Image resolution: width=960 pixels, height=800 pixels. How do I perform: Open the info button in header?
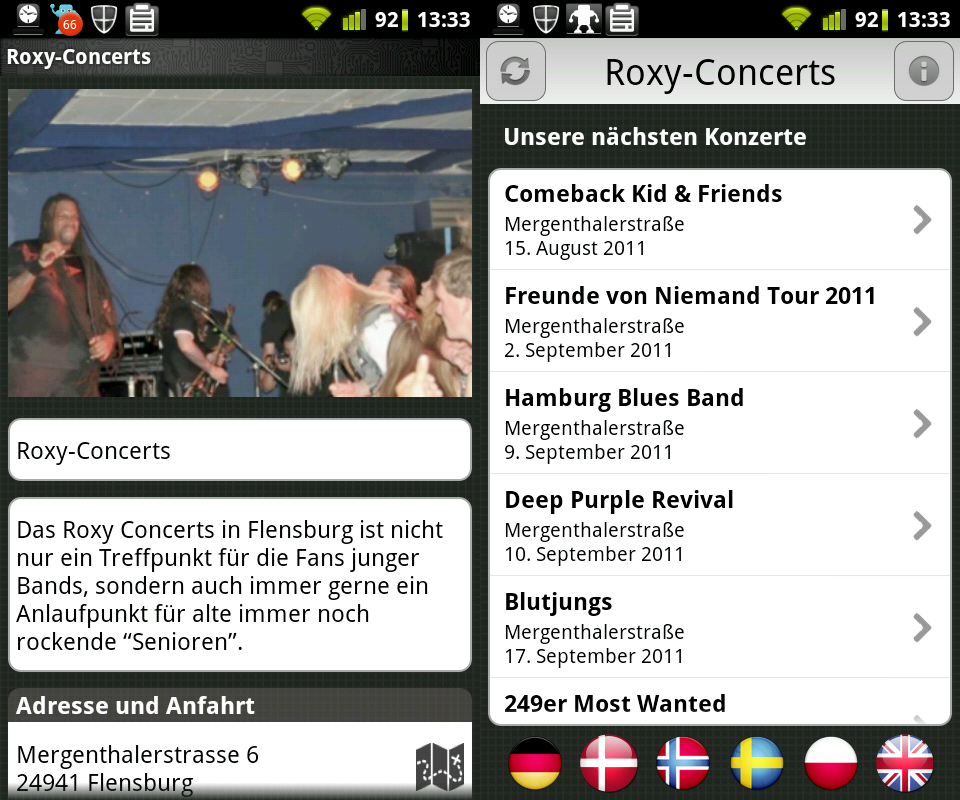click(923, 71)
